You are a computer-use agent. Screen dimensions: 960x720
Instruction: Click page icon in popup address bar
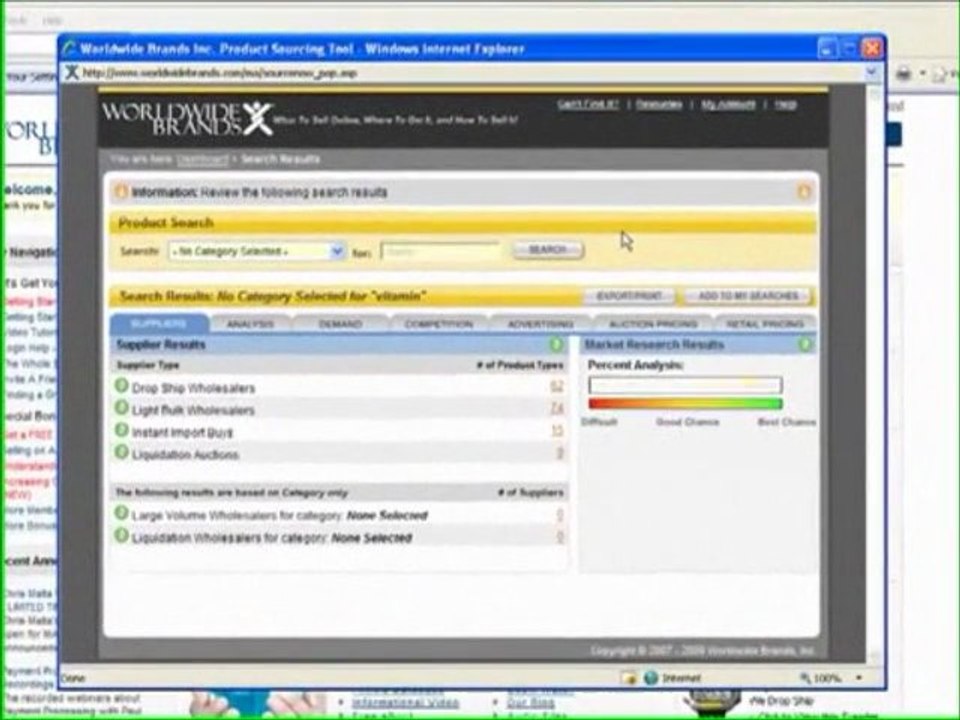[x=72, y=72]
